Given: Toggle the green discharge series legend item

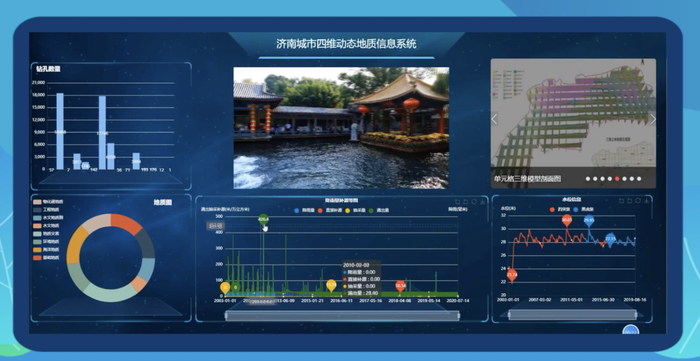Looking at the screenshot, I should click(x=380, y=210).
